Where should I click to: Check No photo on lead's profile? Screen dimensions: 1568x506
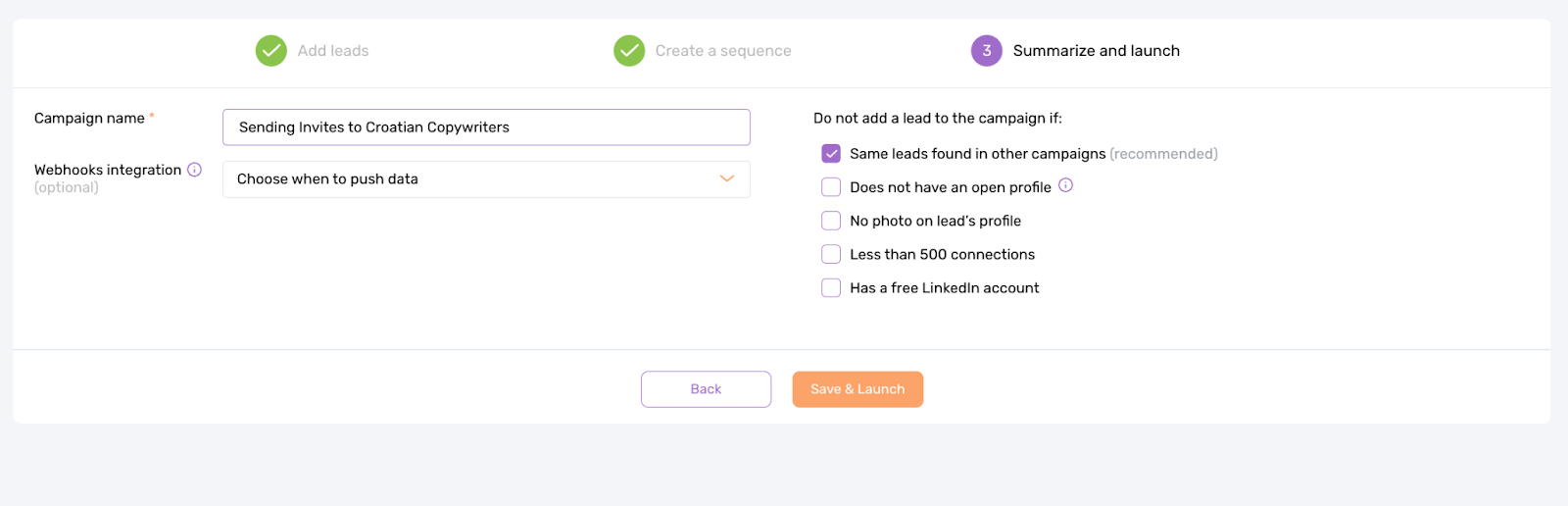click(x=831, y=221)
